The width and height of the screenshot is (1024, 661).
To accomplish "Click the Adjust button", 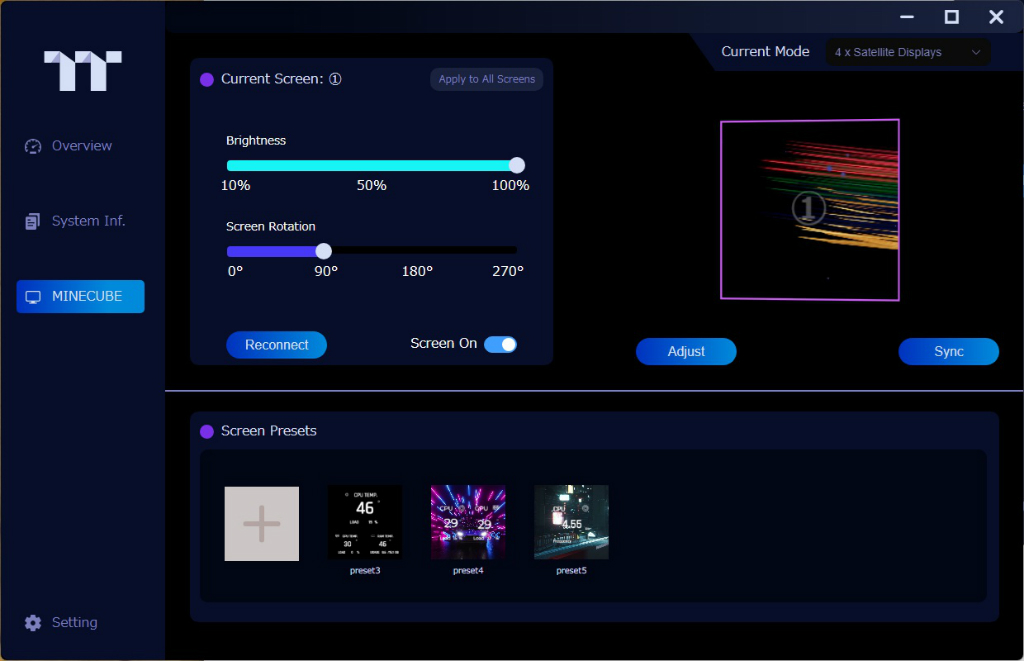I will click(x=686, y=351).
